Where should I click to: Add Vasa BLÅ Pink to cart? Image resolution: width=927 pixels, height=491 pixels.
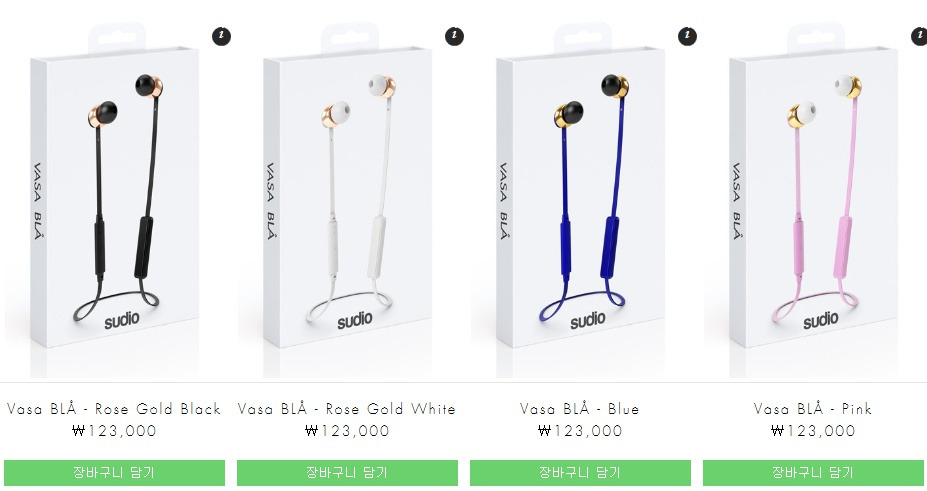click(x=813, y=473)
